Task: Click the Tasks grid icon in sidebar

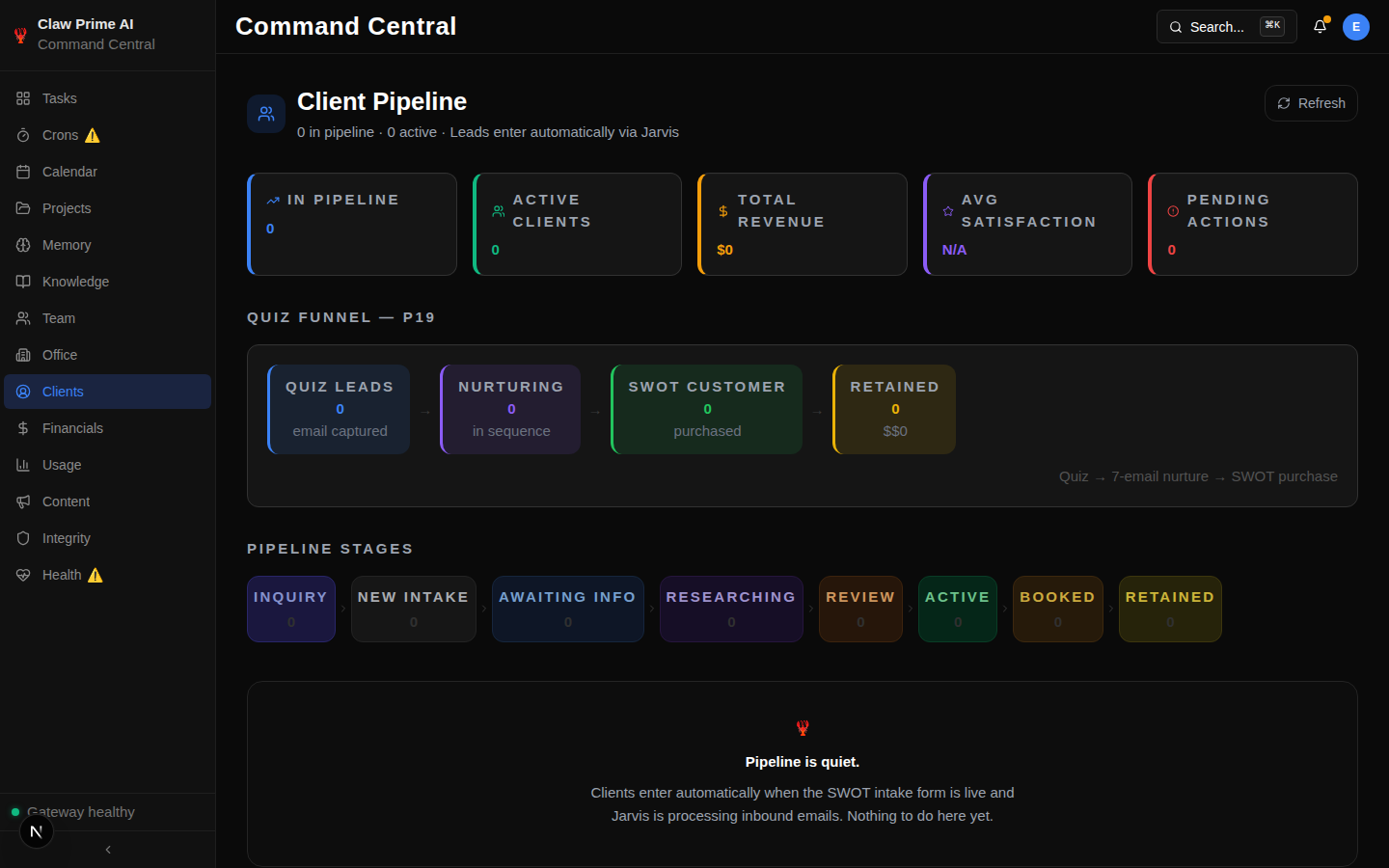Action: pos(23,98)
